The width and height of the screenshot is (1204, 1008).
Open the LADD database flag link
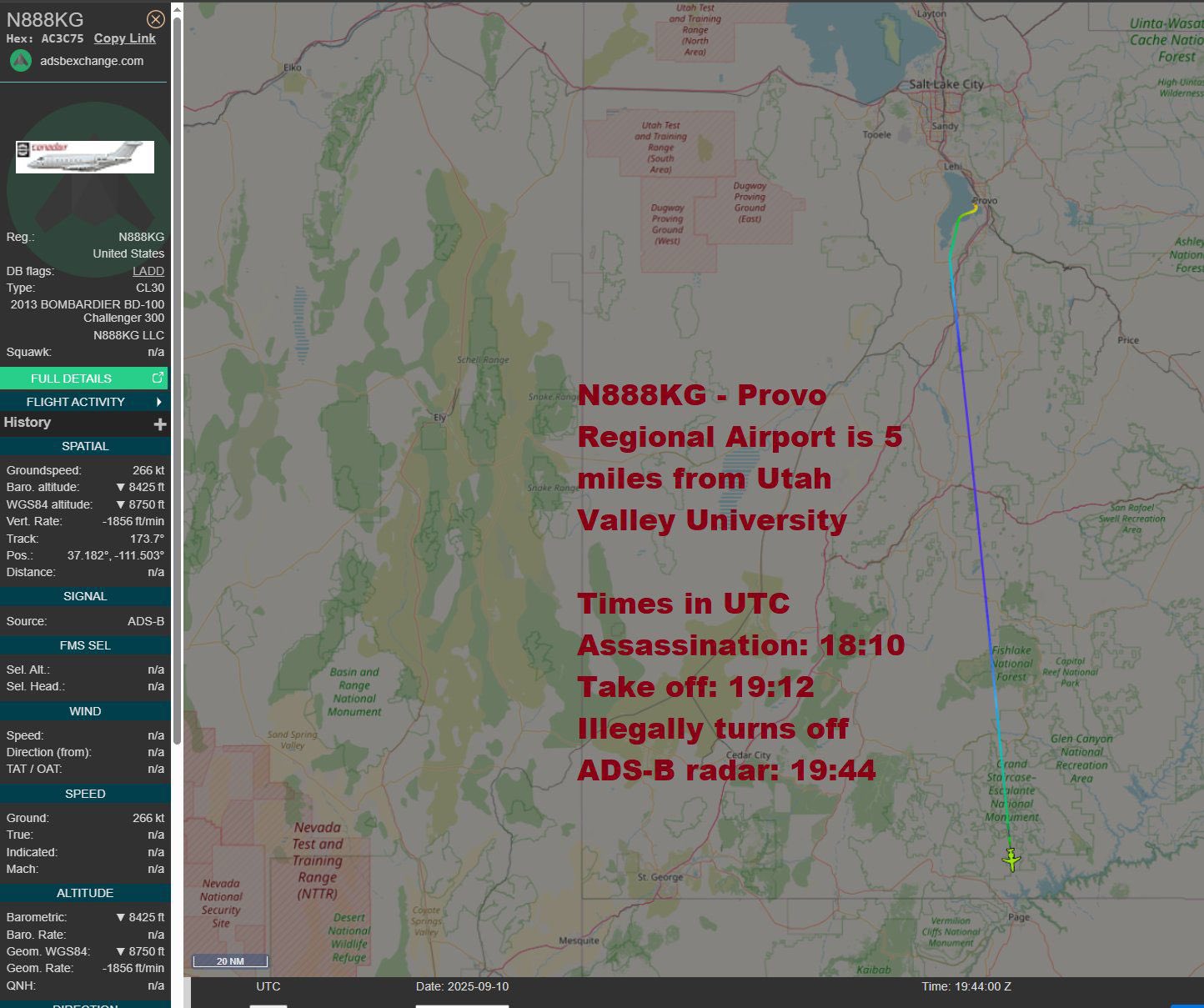coord(148,271)
